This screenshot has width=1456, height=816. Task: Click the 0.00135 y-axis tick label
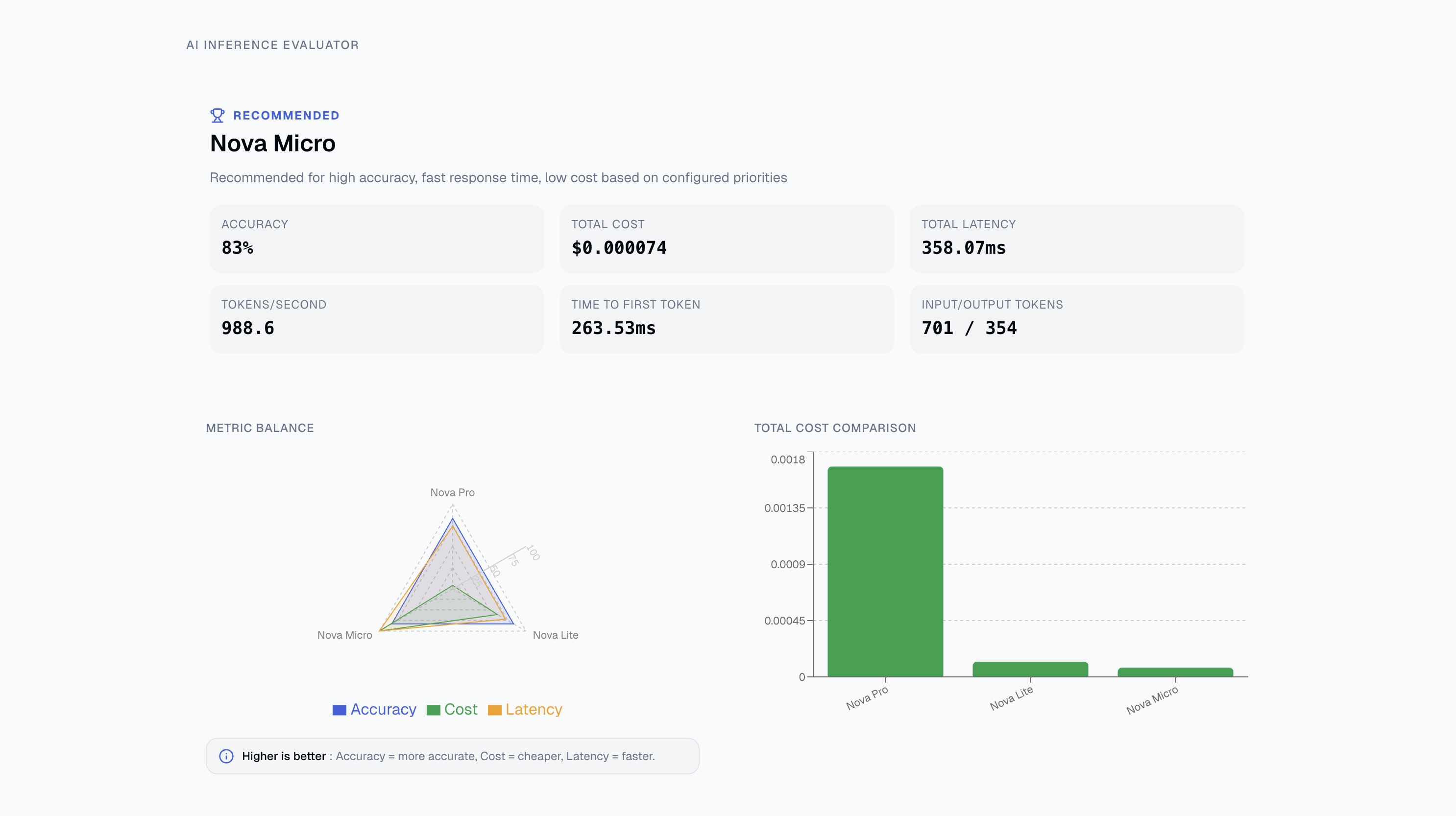coord(784,508)
